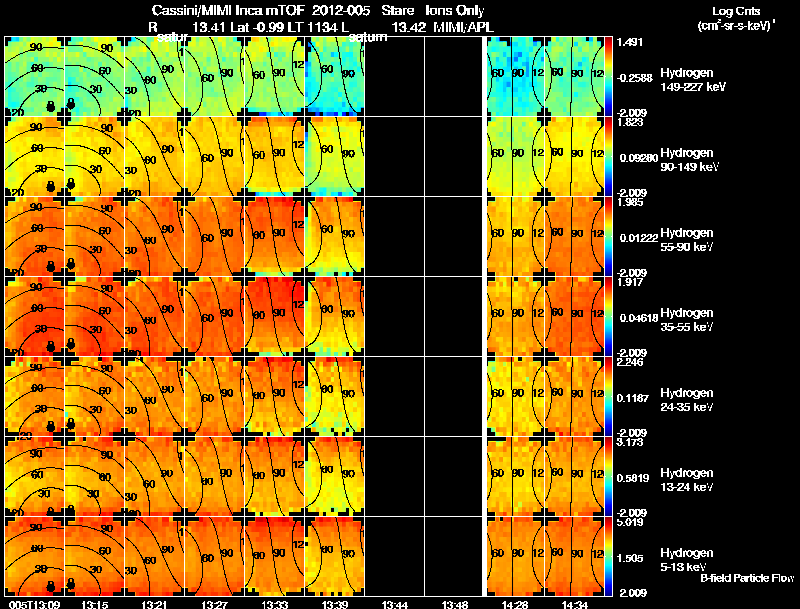Click the 13:39 time label
The image size is (800, 609).
click(x=335, y=604)
